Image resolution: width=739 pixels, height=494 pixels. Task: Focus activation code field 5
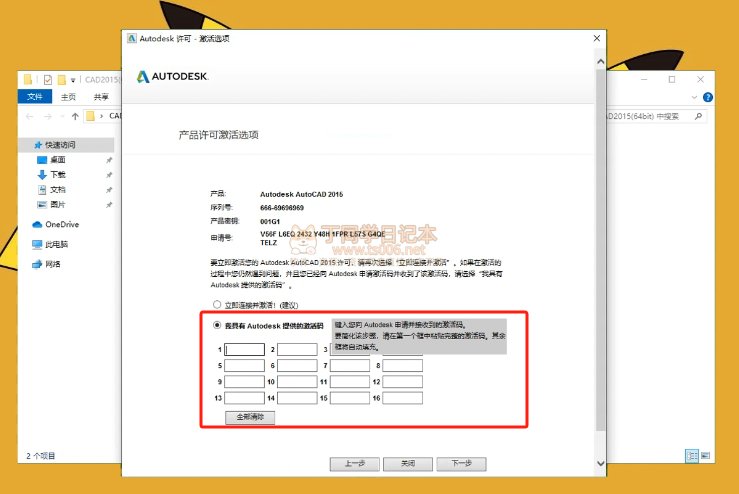coord(244,365)
